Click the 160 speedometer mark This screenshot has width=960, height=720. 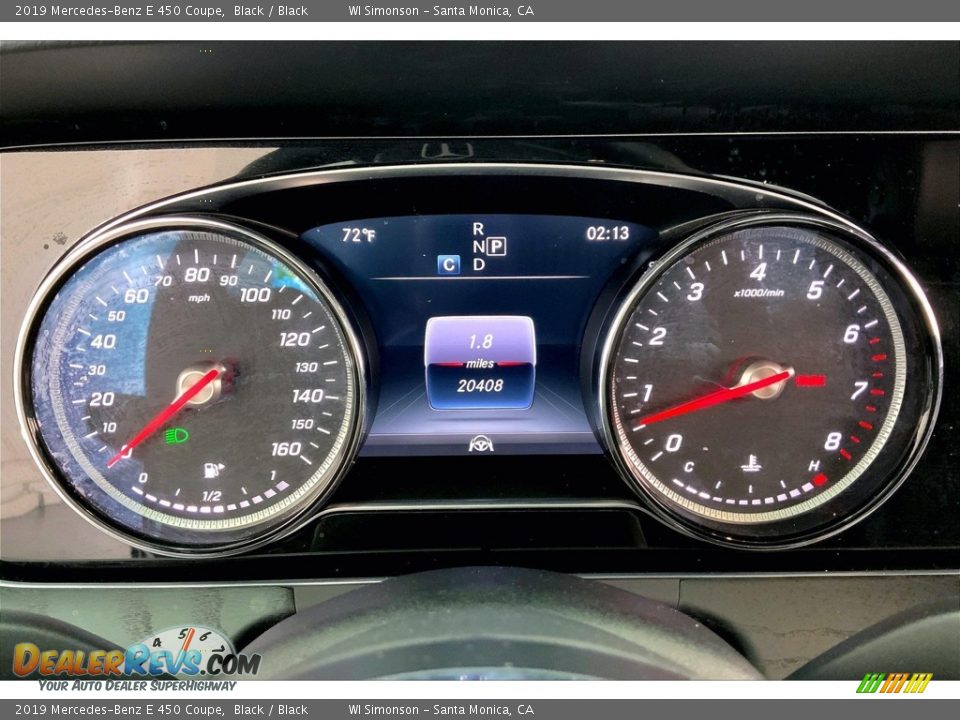click(x=286, y=449)
